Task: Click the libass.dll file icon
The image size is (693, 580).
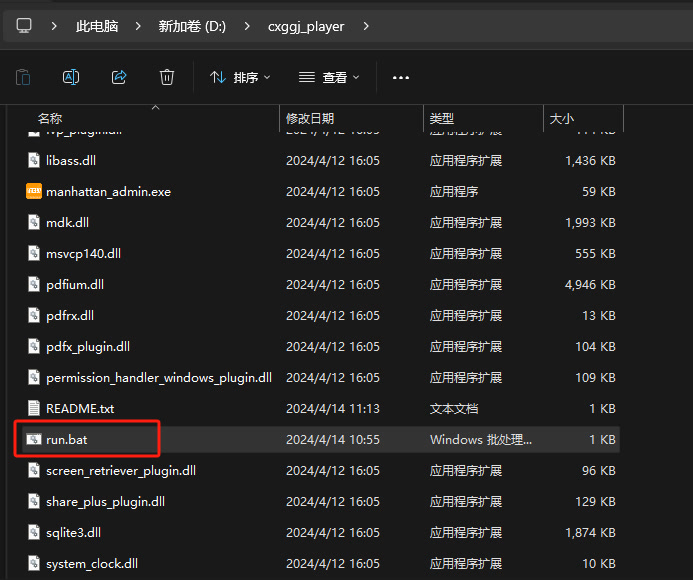Action: [x=34, y=160]
